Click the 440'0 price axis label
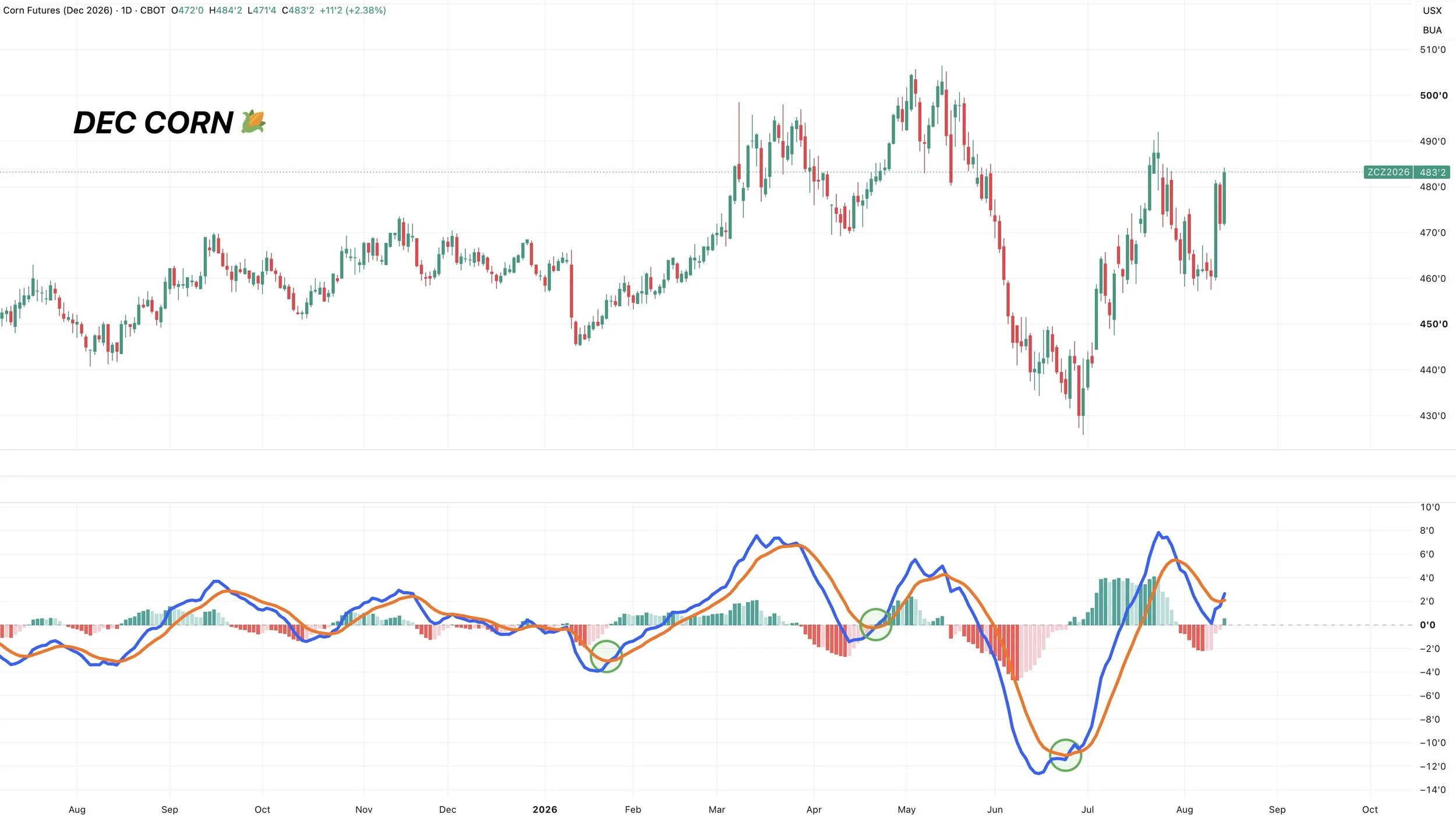Screen dimensions: 1456x817 pos(1432,370)
